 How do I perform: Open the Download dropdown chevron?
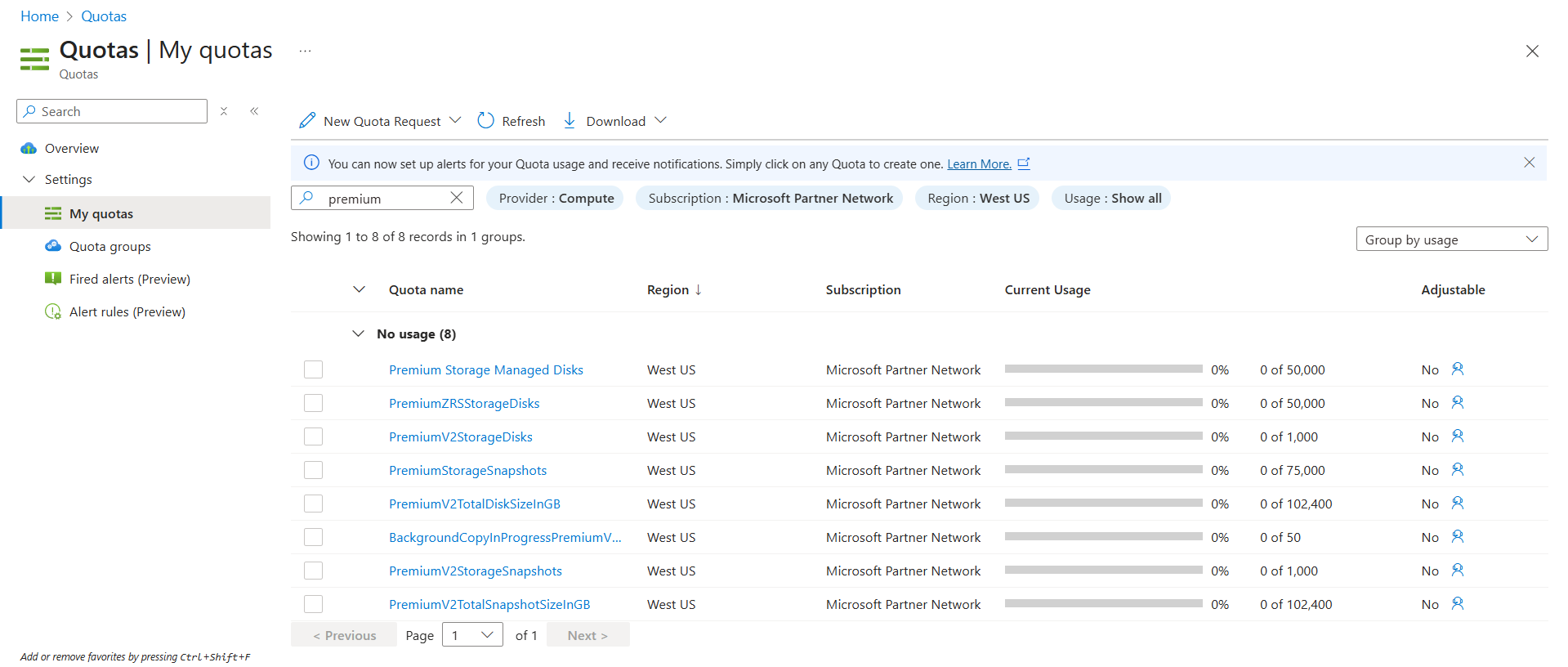click(660, 120)
